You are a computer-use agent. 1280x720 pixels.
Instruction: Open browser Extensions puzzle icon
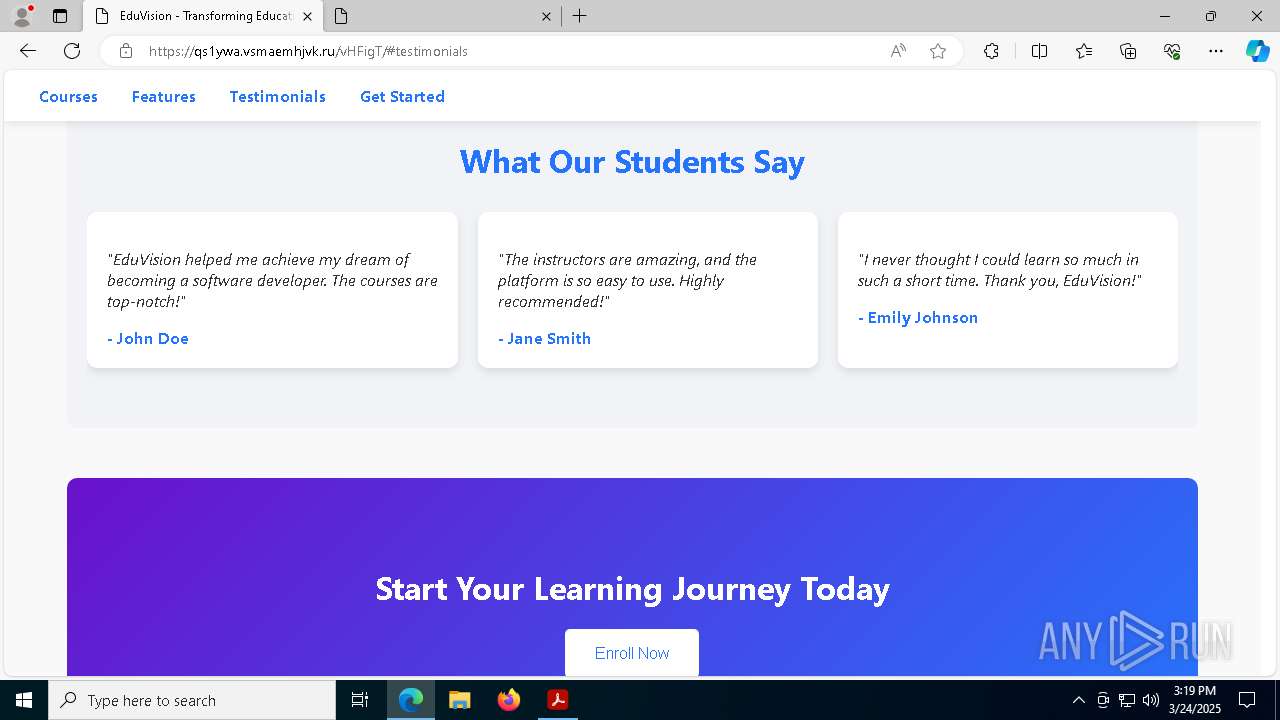coord(991,51)
